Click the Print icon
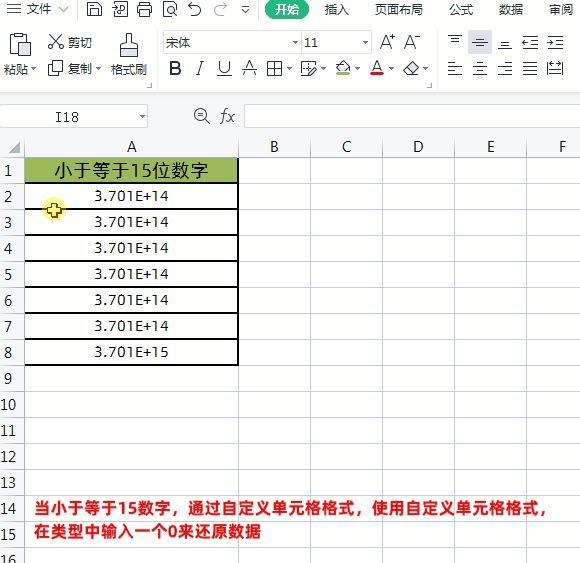 pyautogui.click(x=144, y=9)
